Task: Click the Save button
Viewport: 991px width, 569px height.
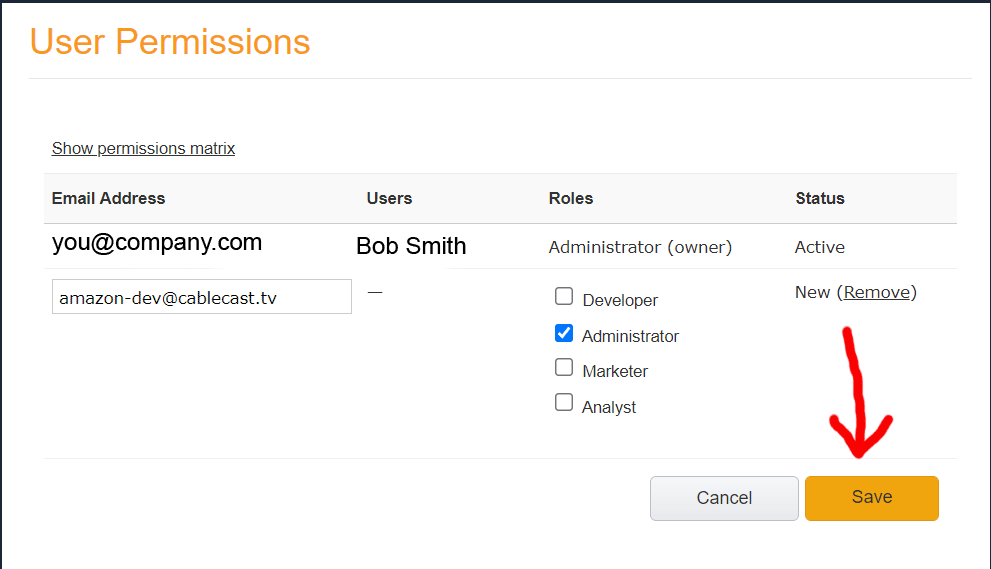Action: (x=871, y=498)
